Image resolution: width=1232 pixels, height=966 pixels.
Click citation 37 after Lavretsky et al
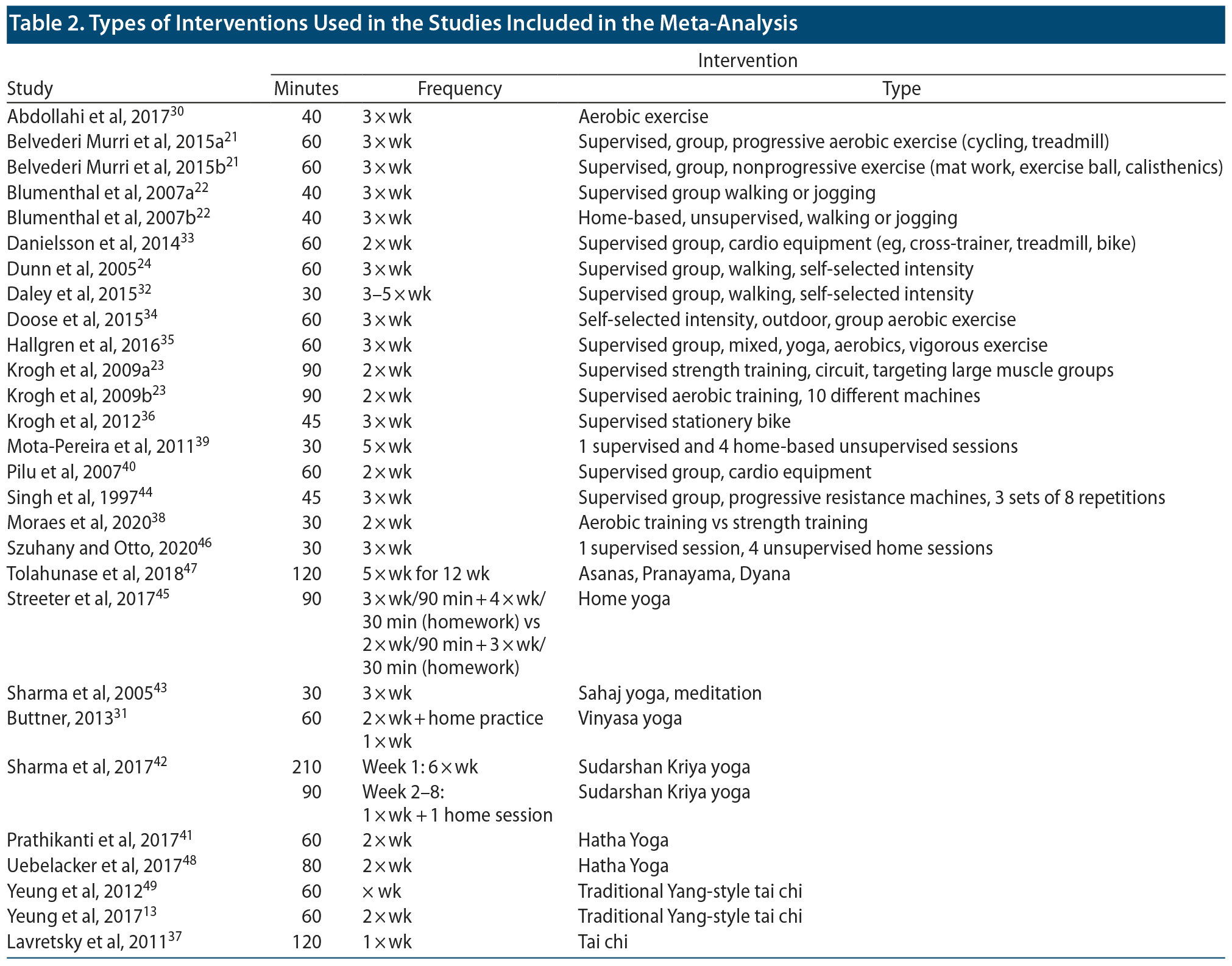(174, 937)
